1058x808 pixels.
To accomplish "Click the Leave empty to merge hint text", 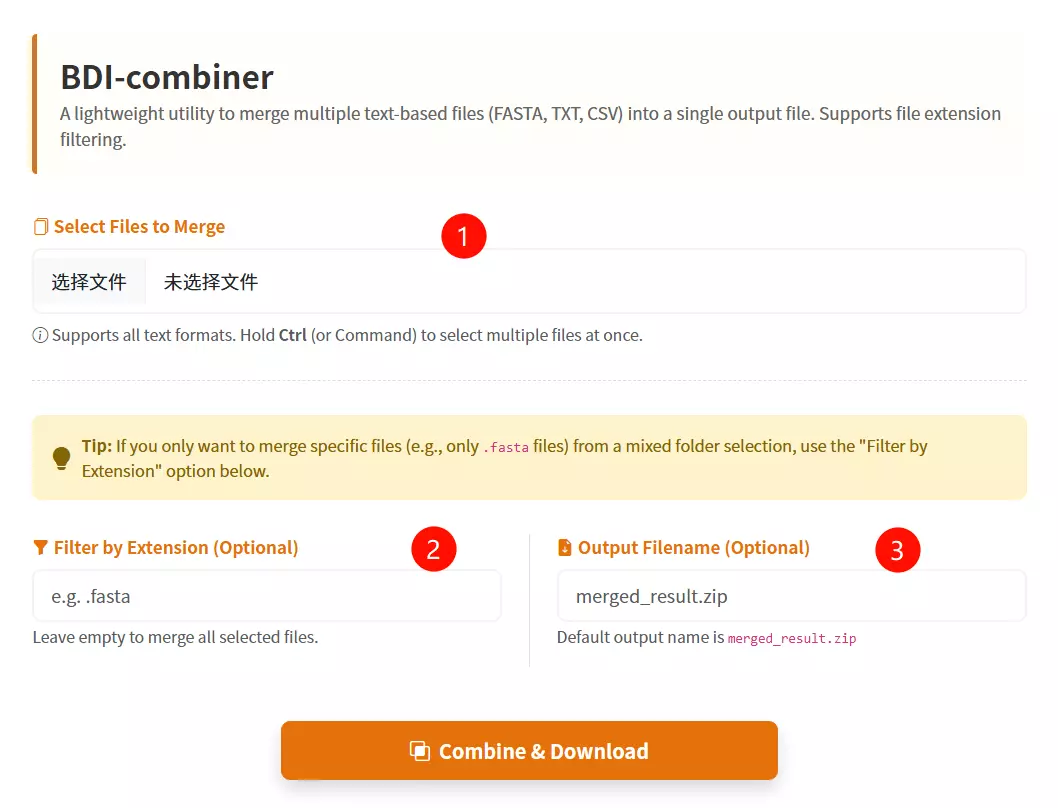I will [176, 636].
